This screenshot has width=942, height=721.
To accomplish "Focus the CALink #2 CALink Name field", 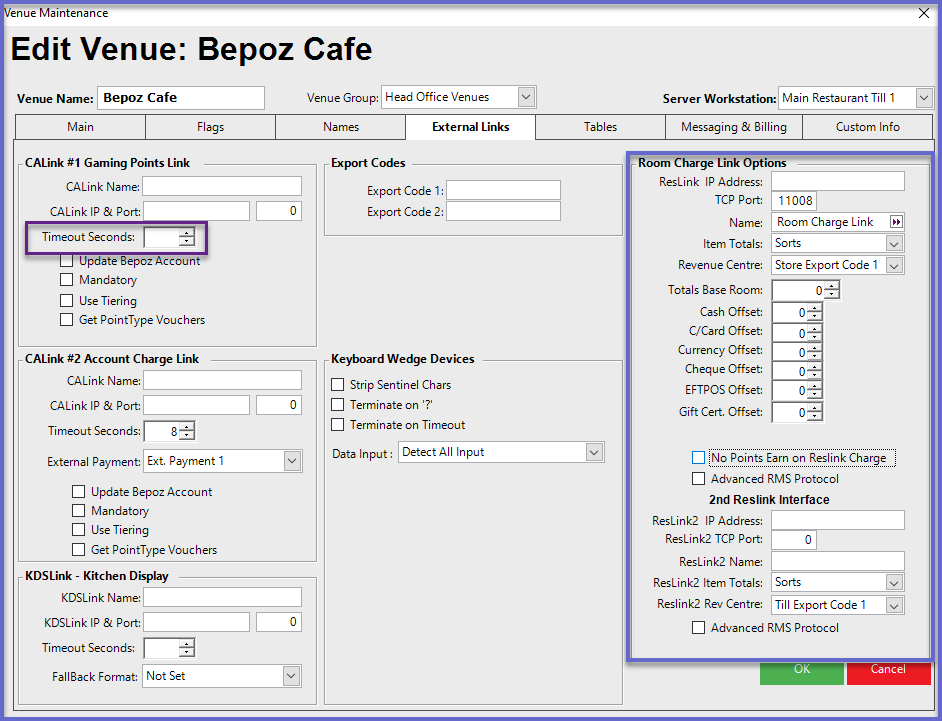I will pyautogui.click(x=222, y=380).
